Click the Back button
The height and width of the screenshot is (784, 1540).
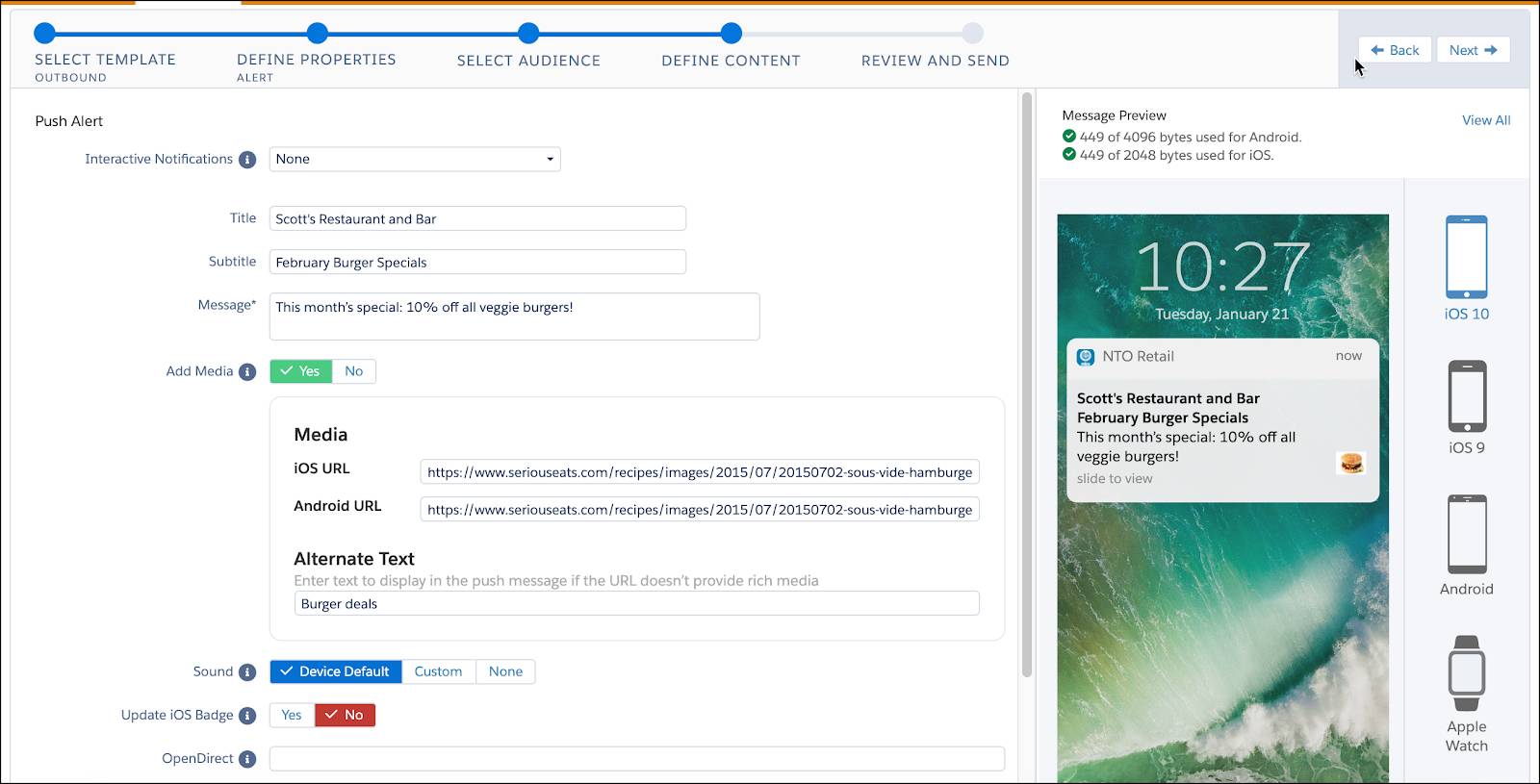tap(1395, 50)
